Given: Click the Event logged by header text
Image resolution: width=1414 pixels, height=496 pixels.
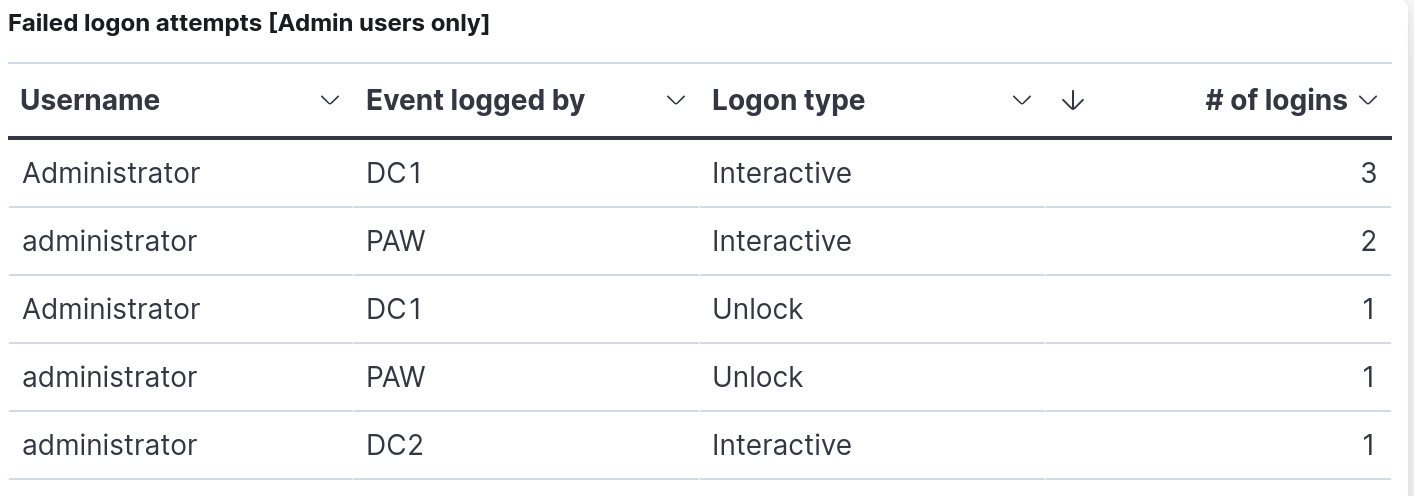Looking at the screenshot, I should pyautogui.click(x=475, y=100).
